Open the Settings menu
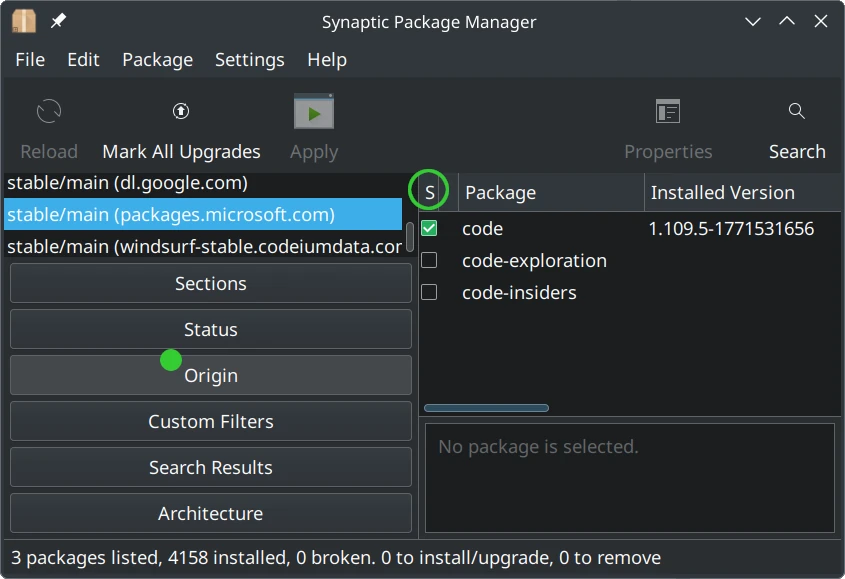 (249, 60)
